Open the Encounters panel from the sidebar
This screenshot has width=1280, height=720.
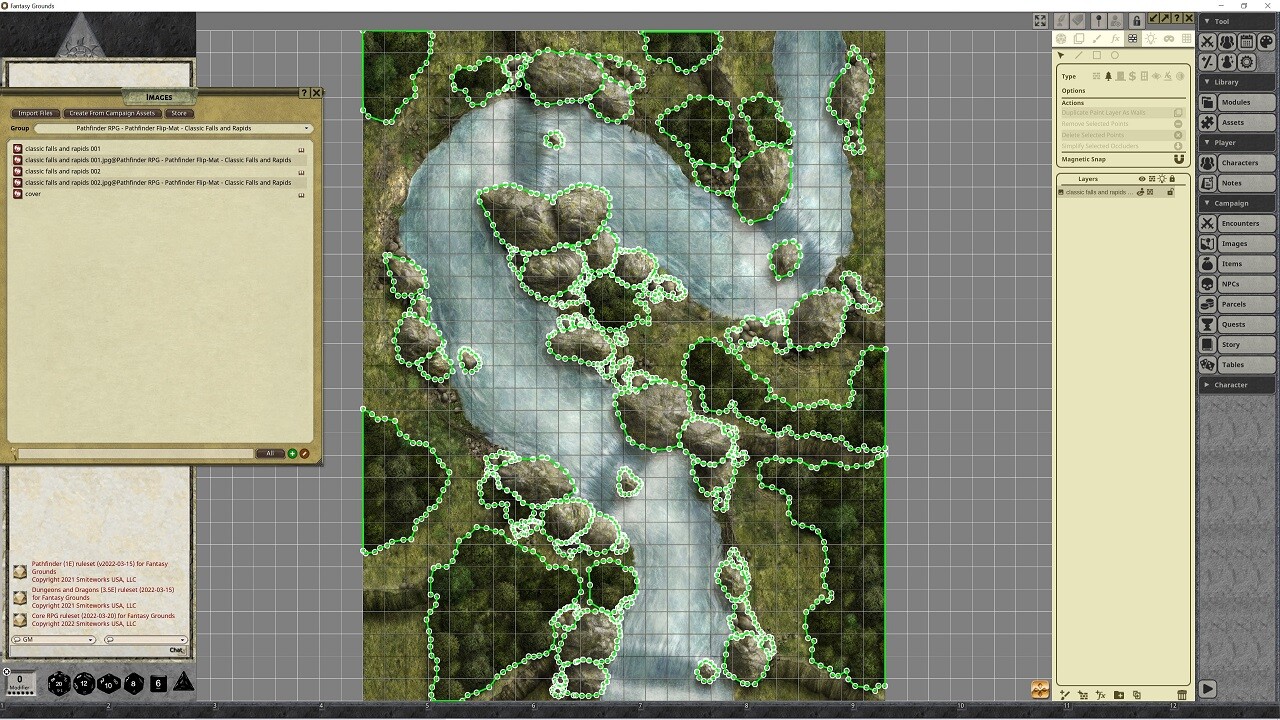pos(1240,223)
